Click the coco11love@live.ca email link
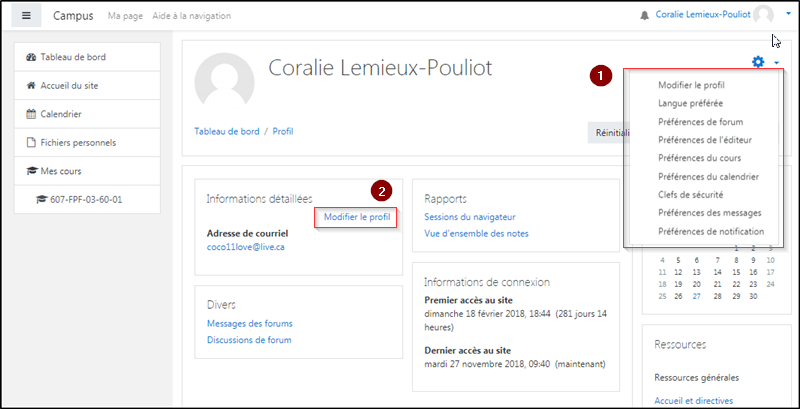 (x=246, y=246)
